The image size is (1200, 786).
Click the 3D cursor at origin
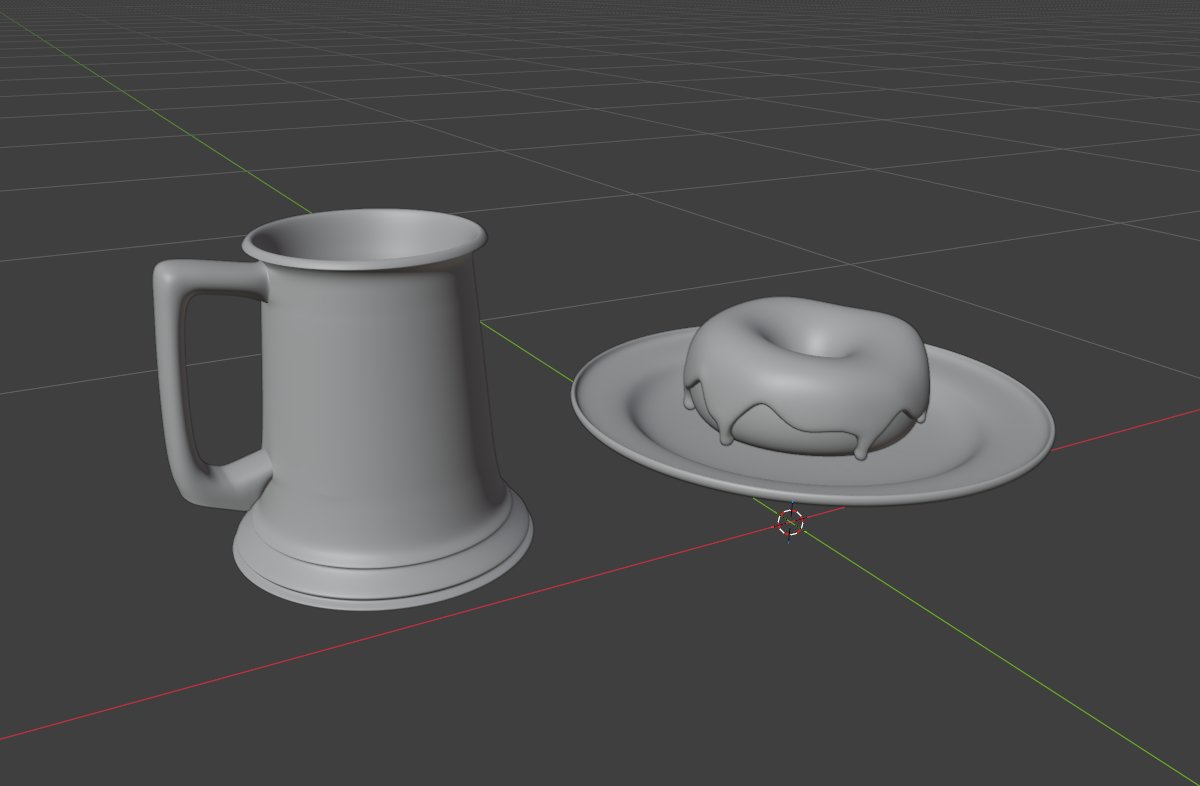point(790,522)
